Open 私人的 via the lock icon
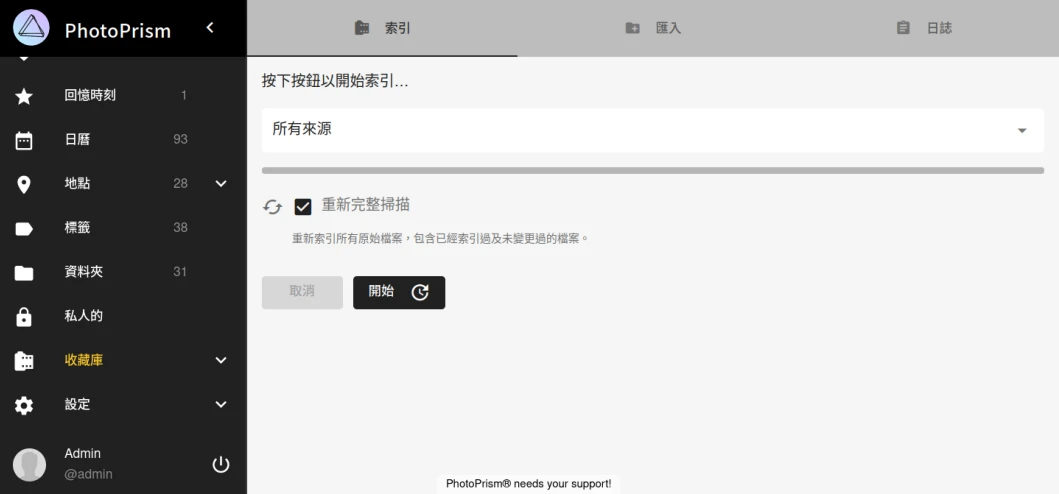 [x=24, y=316]
